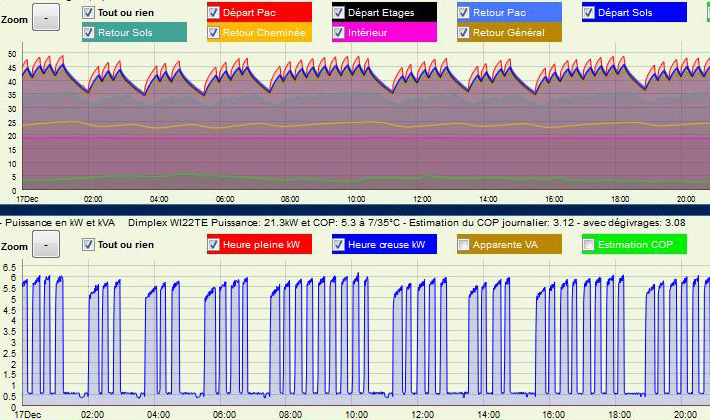710x420 pixels.
Task: Uncheck the Heure pleine kW checkbox
Action: pyautogui.click(x=214, y=244)
